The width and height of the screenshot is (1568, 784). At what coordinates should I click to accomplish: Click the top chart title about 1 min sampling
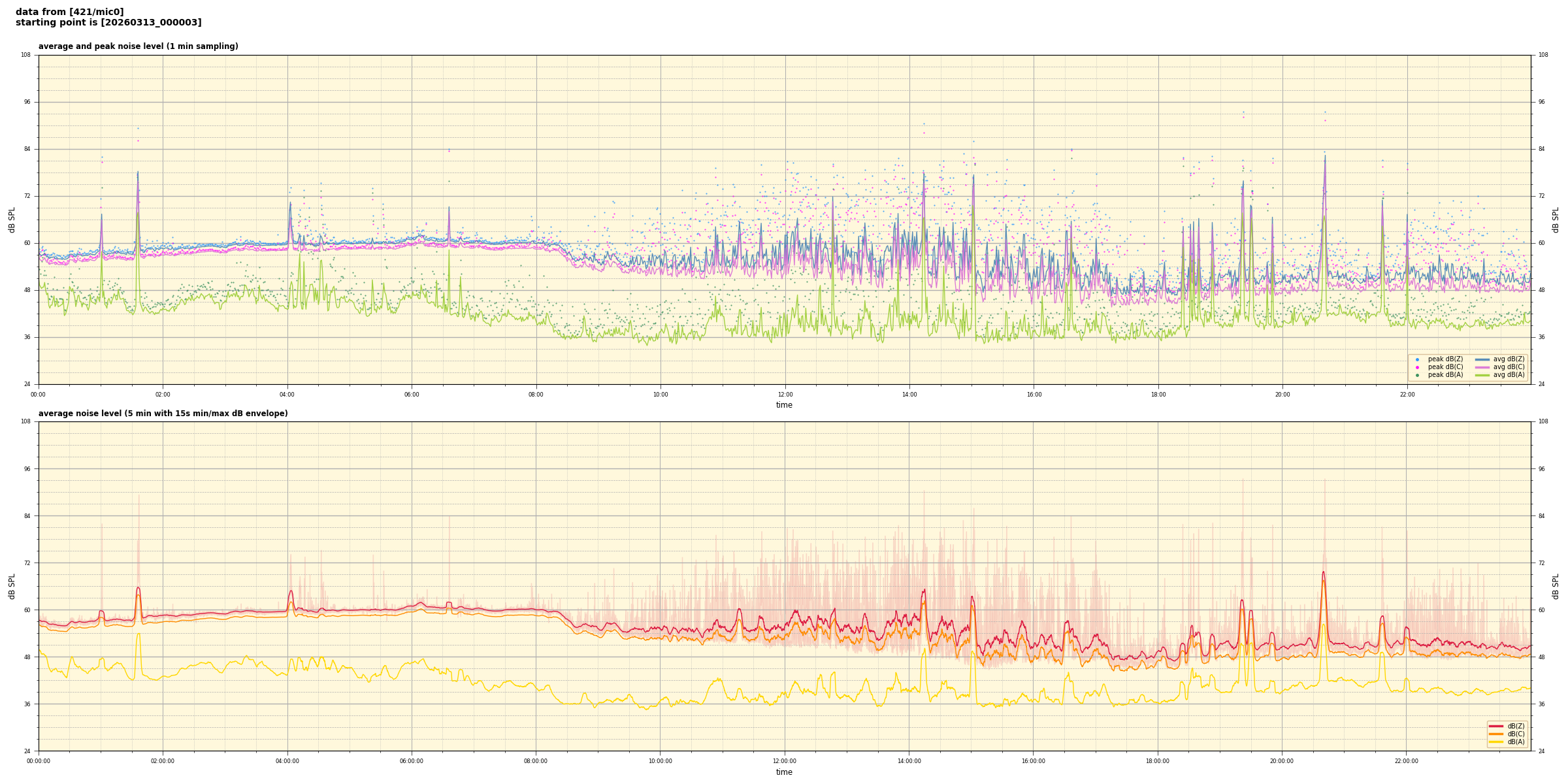[138, 46]
